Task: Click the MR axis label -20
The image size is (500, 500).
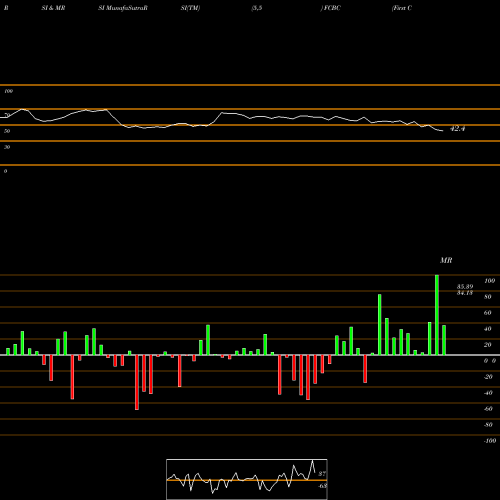Action: click(x=488, y=377)
